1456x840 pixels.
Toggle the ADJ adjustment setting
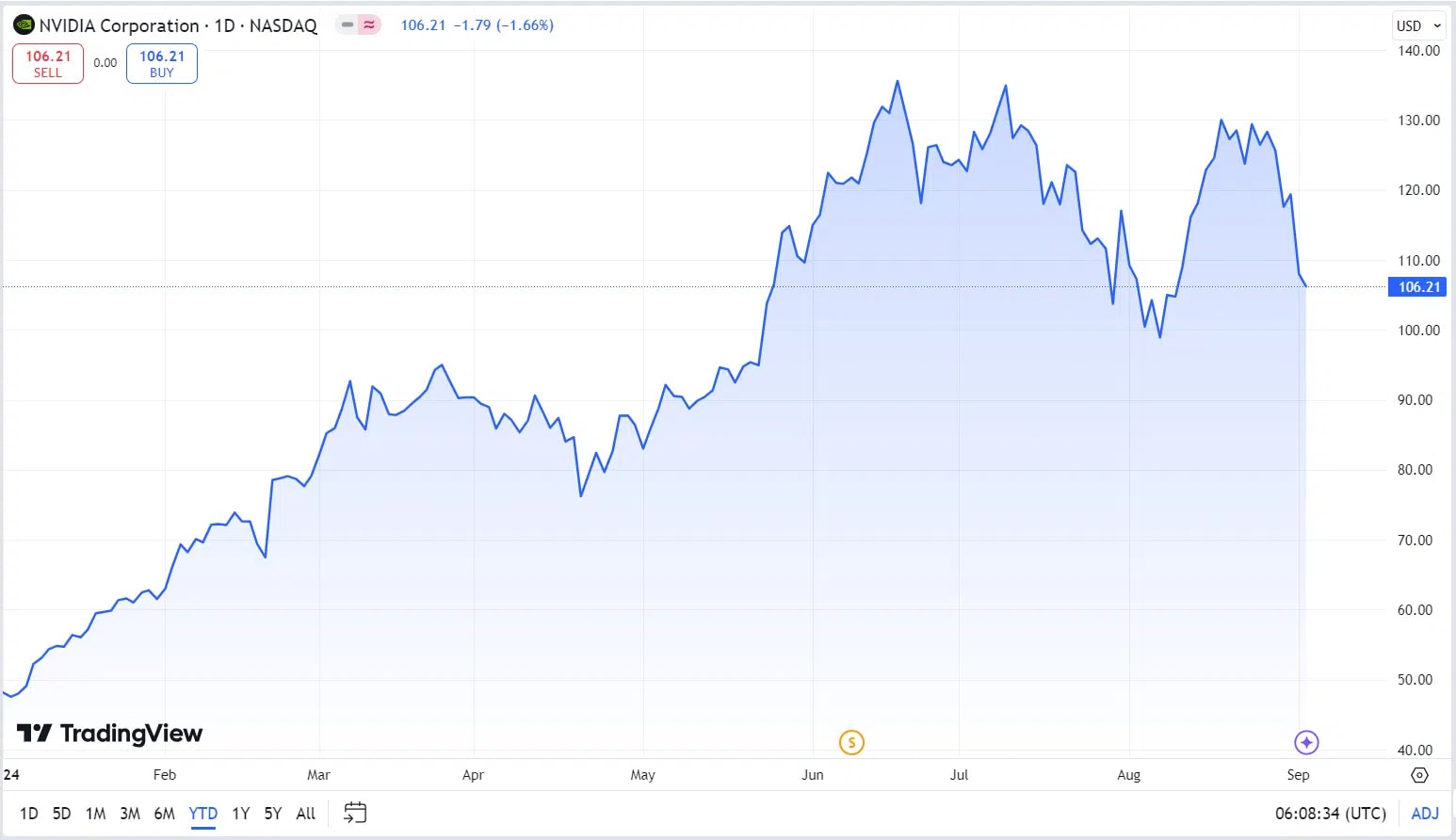tap(1425, 813)
